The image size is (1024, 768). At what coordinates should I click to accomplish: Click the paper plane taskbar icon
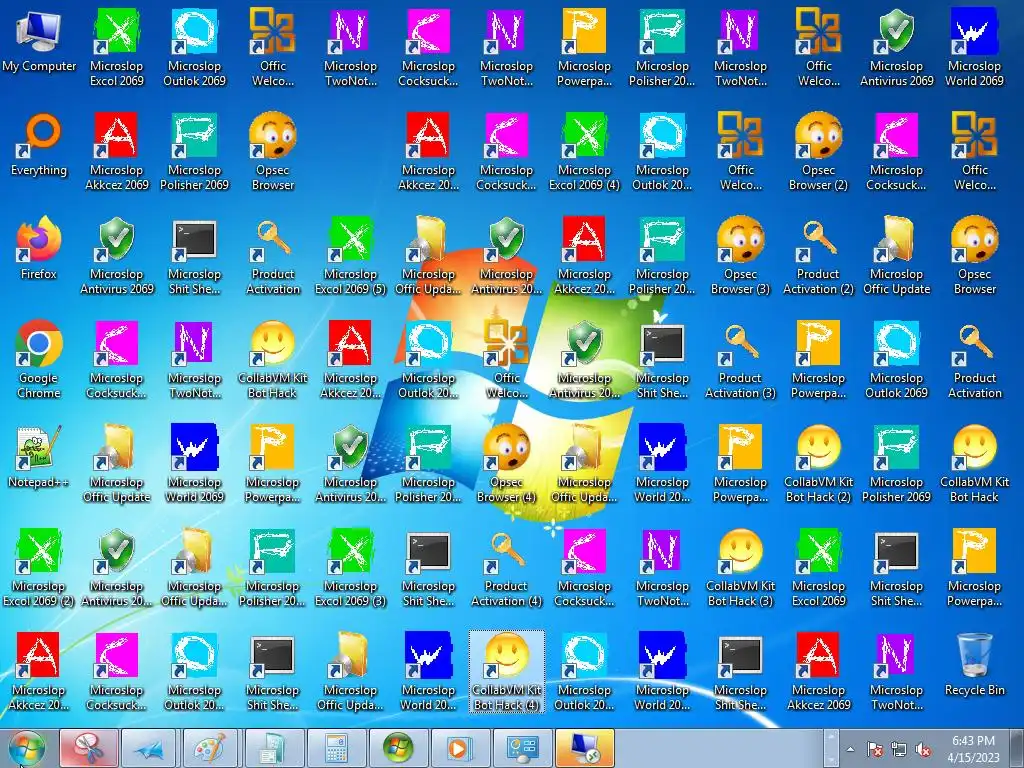click(151, 748)
